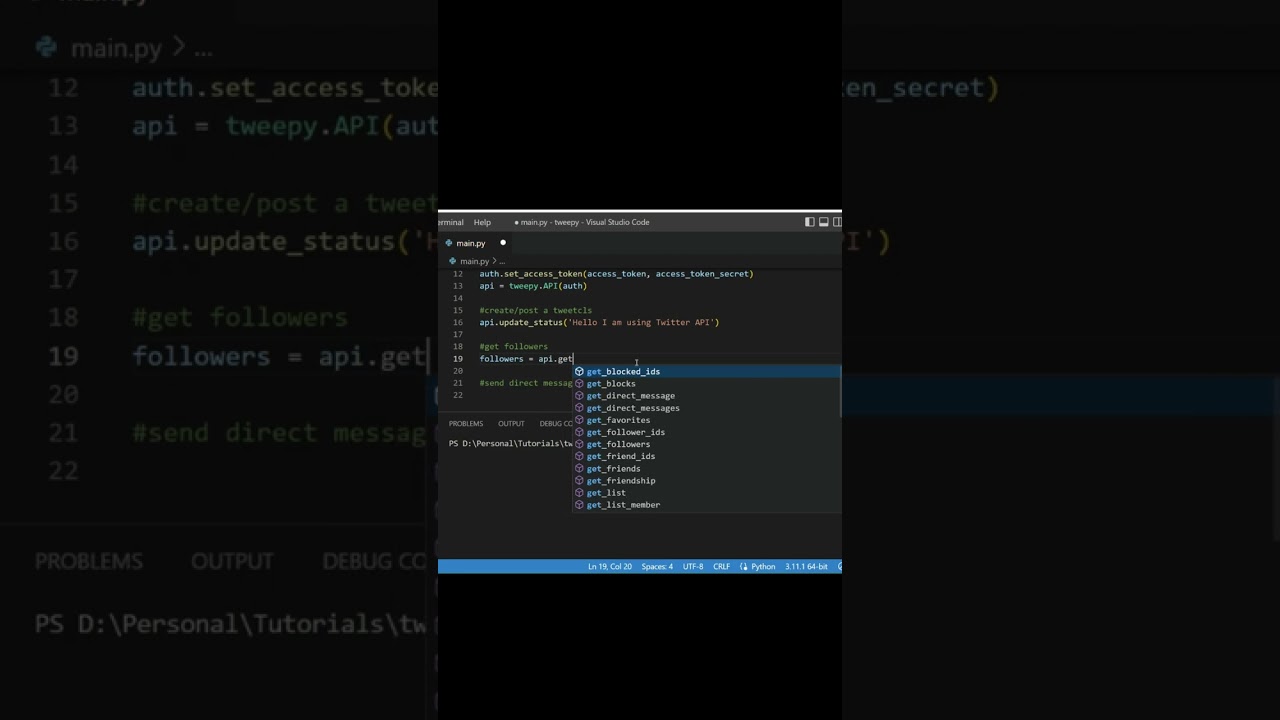
Task: Switch to the main.py editor tab
Action: coord(476,243)
